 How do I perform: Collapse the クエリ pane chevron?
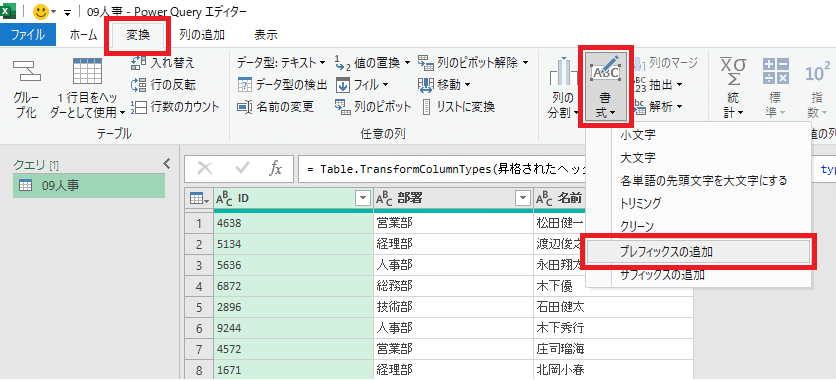point(166,163)
